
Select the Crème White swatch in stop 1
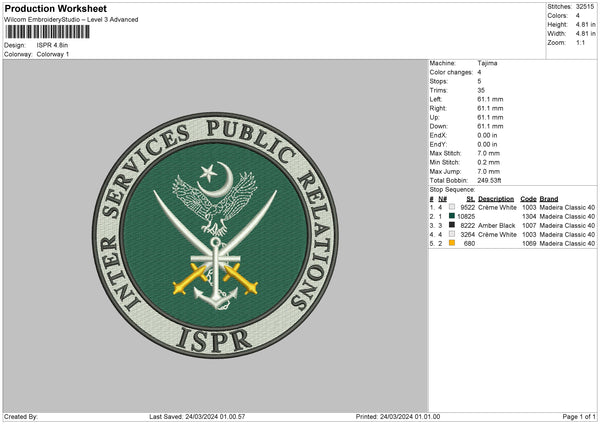click(x=452, y=207)
